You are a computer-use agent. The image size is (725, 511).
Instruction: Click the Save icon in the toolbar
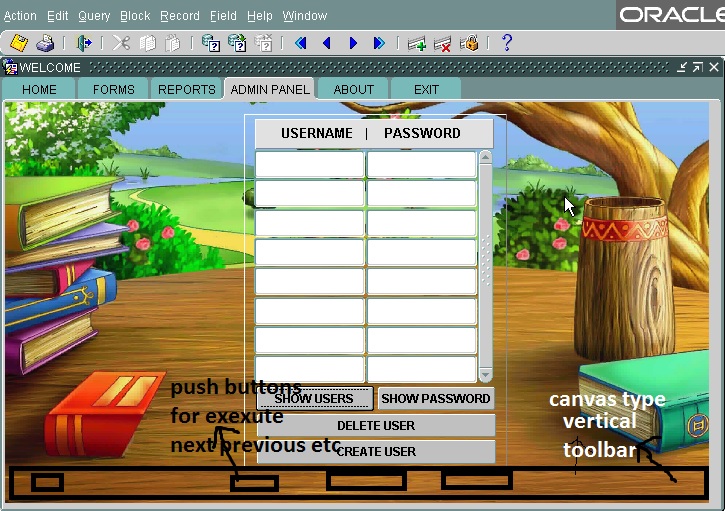pos(18,43)
